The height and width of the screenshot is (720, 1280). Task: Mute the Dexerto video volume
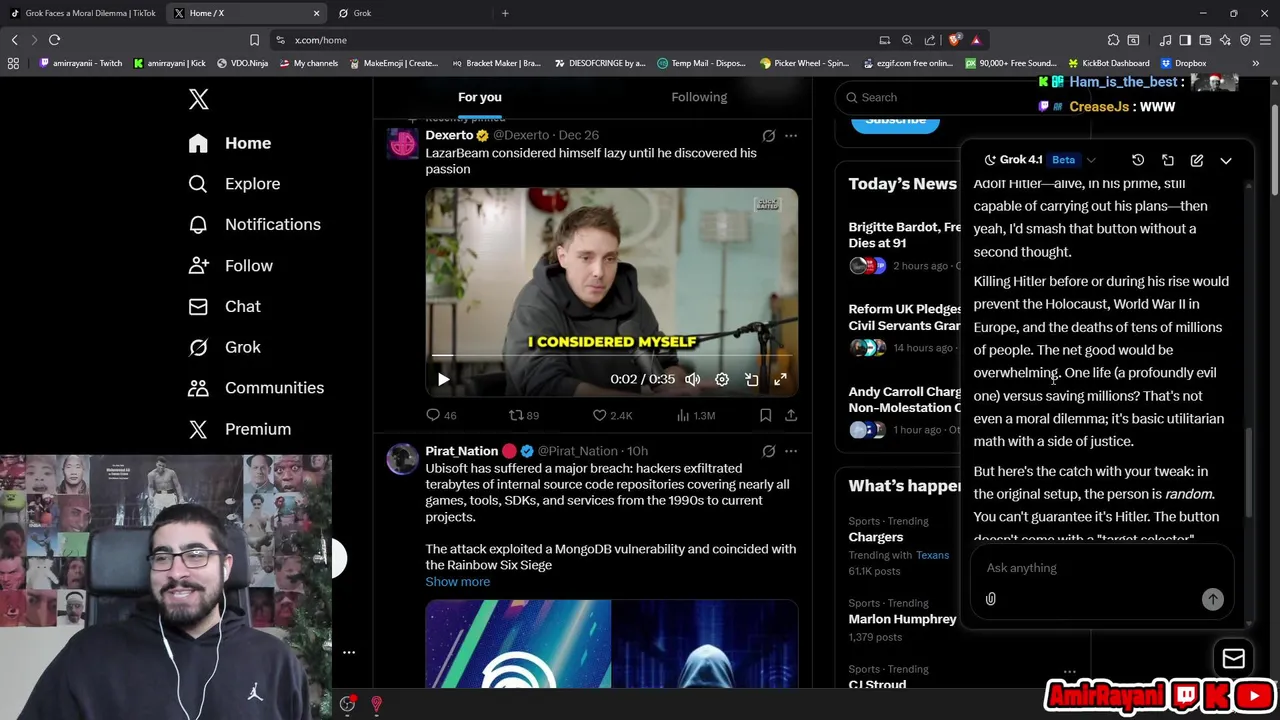[x=692, y=379]
